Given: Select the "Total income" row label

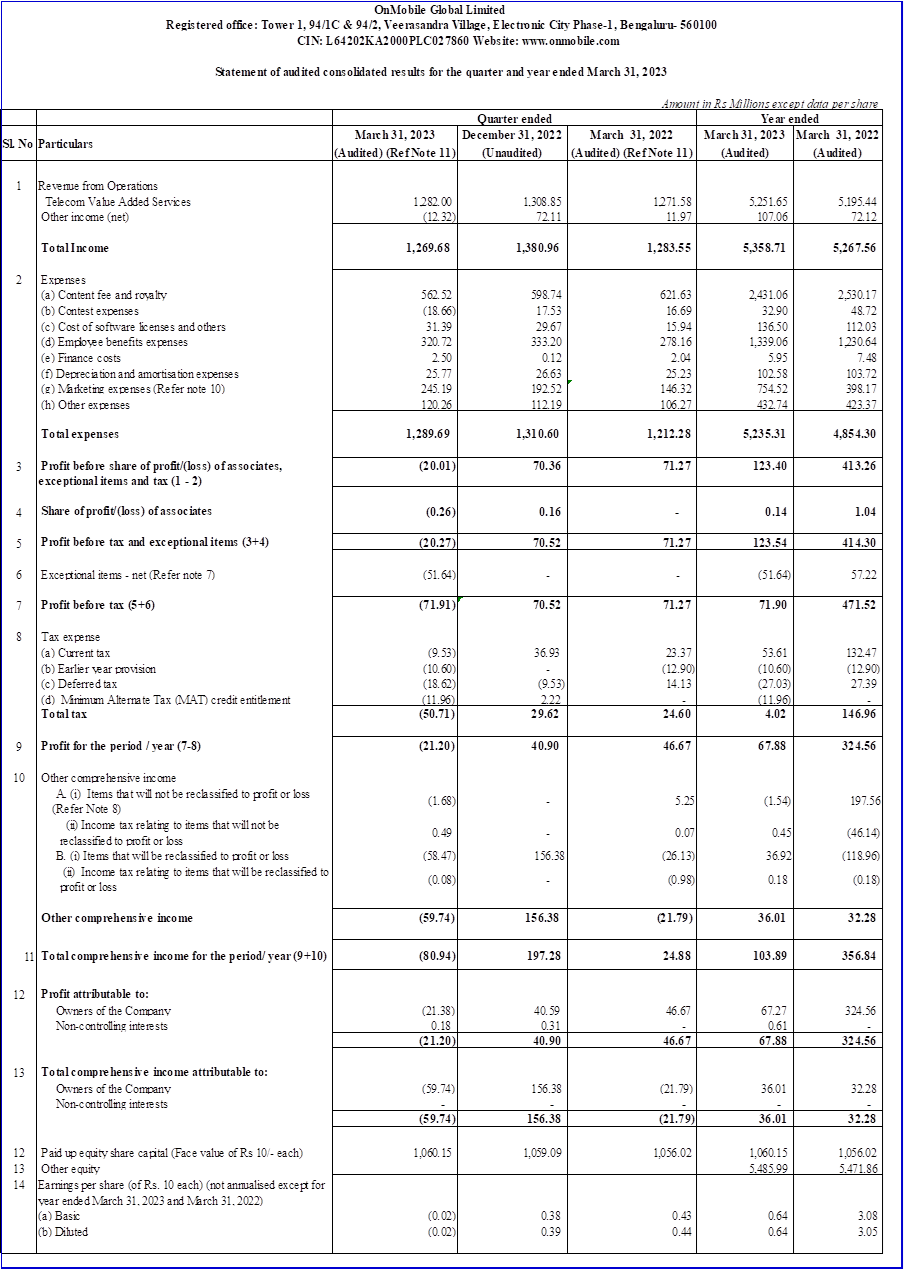Looking at the screenshot, I should point(75,247).
